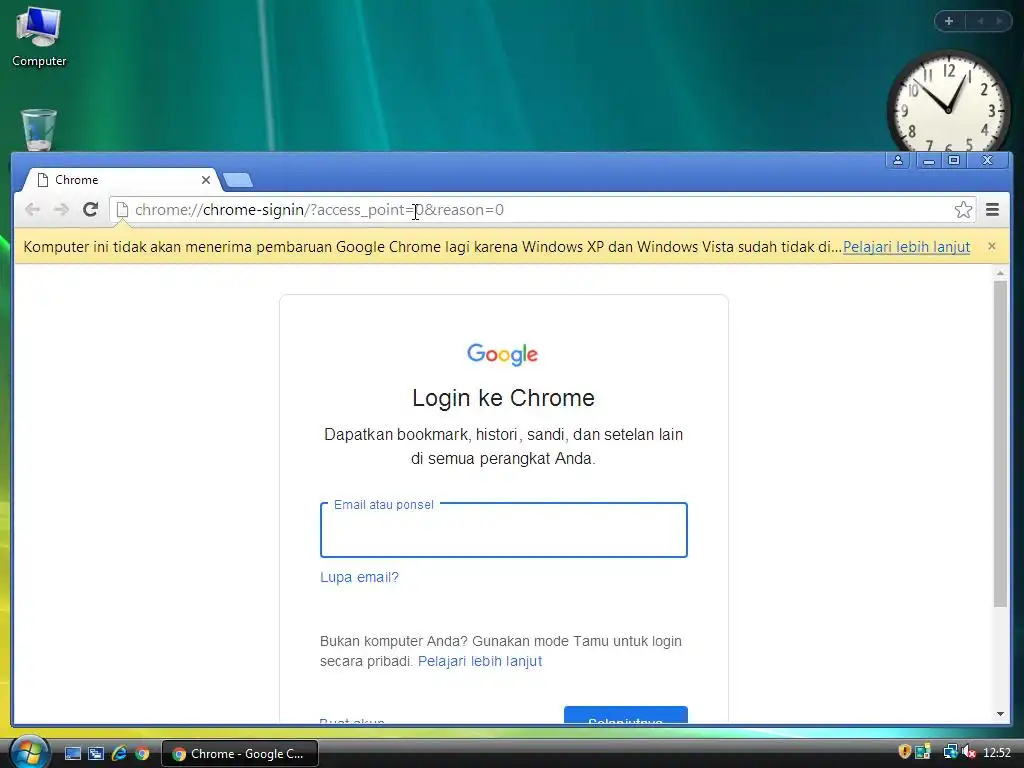Click the Lupa email? link
The width and height of the screenshot is (1024, 768).
pyautogui.click(x=359, y=577)
